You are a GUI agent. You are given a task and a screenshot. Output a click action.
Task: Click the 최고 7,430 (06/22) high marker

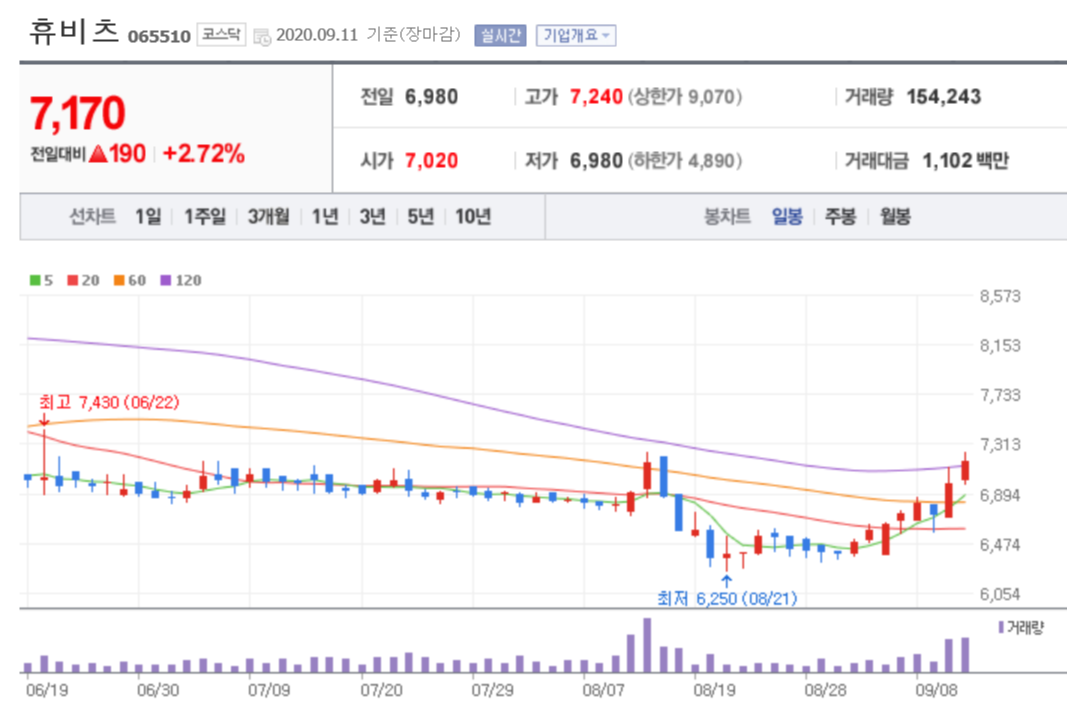(109, 402)
